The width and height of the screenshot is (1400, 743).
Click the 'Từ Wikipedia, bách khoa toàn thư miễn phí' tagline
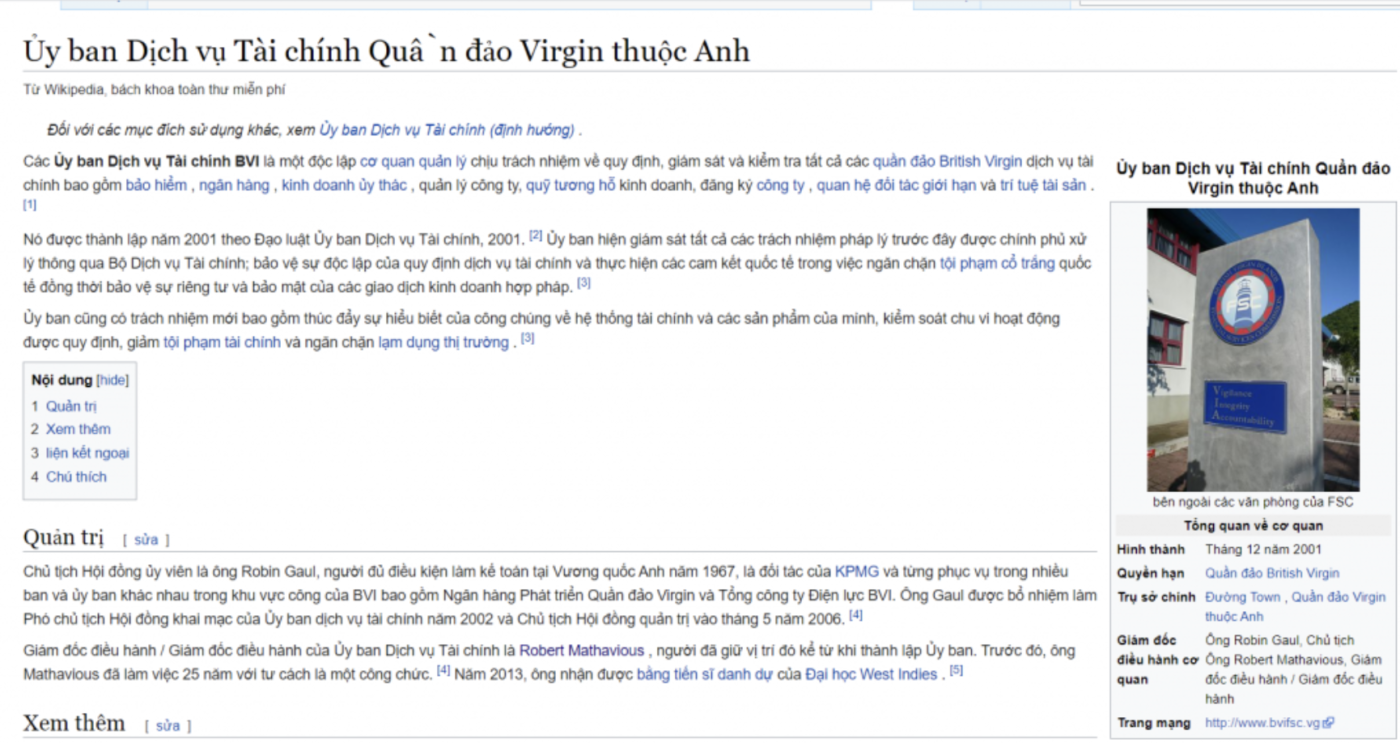pos(154,90)
